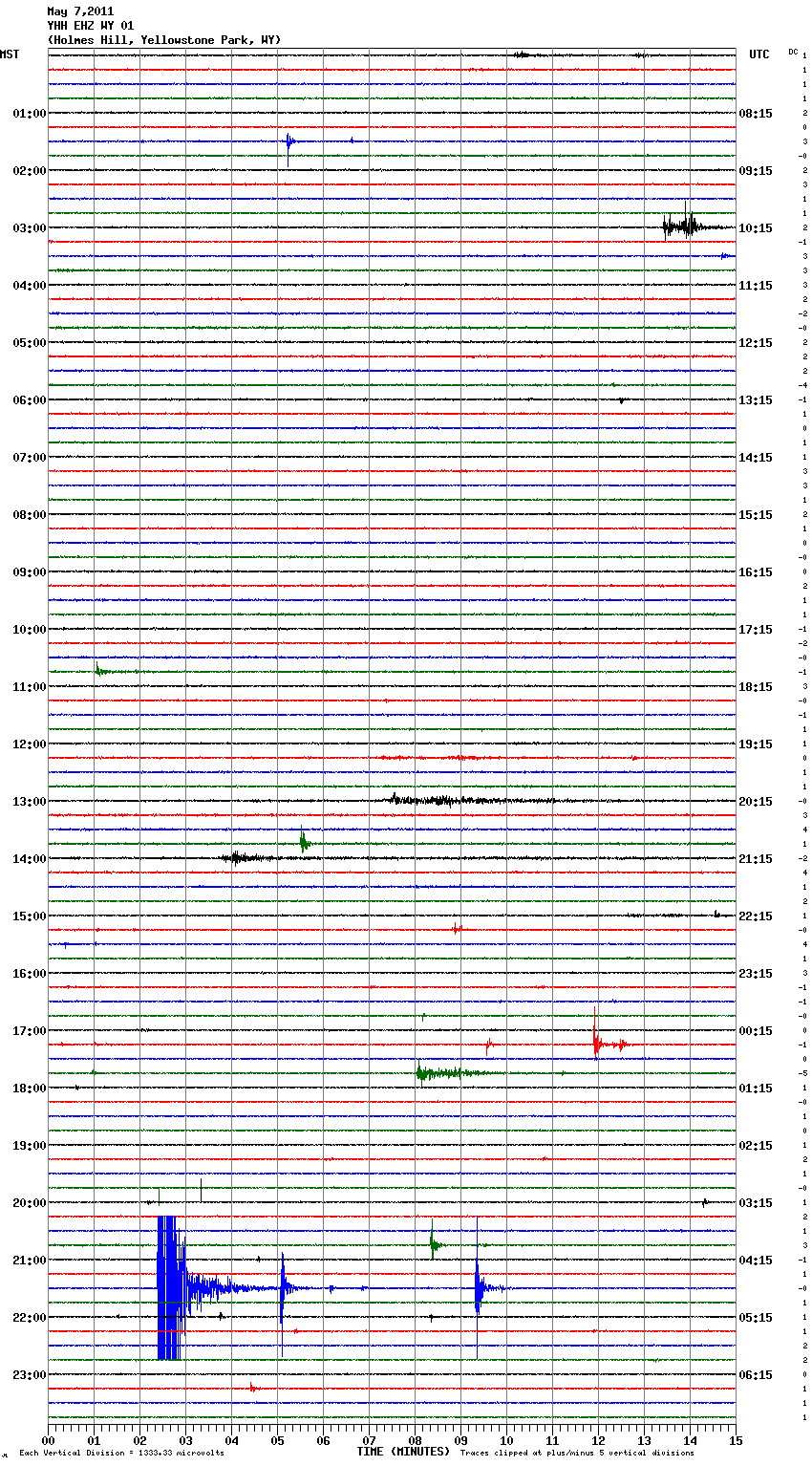Select the 20:00 MST time label
The width and height of the screenshot is (812, 1466).
tap(30, 1203)
